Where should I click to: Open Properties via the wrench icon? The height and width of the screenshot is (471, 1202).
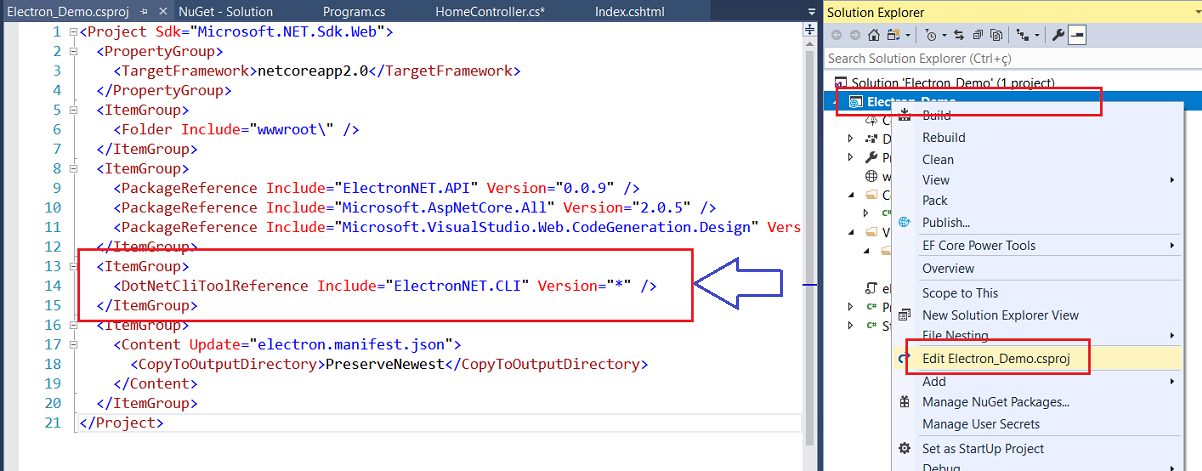coord(1059,35)
